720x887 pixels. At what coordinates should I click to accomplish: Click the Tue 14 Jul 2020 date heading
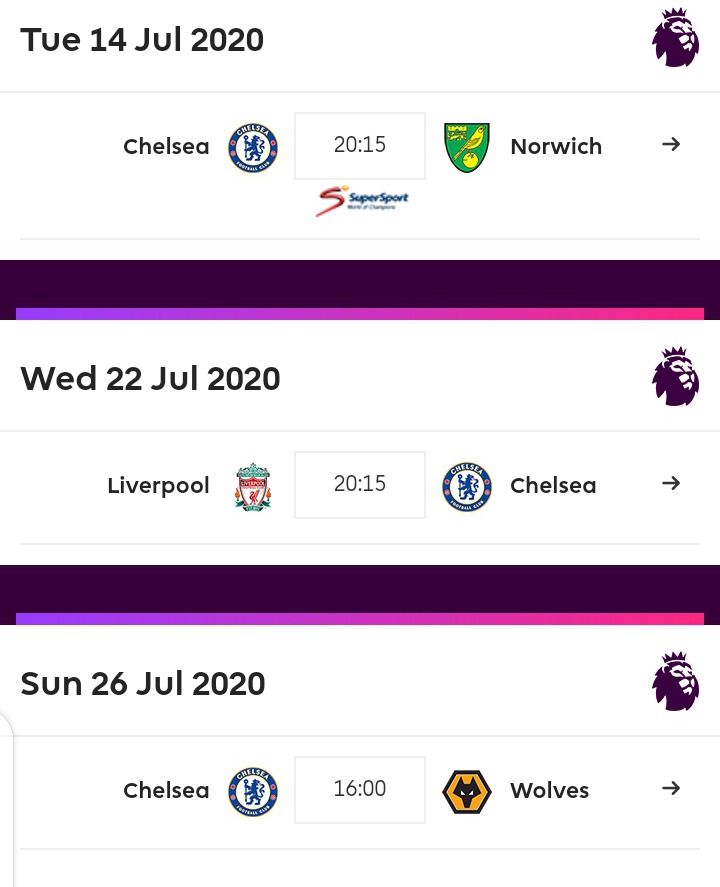(x=142, y=41)
